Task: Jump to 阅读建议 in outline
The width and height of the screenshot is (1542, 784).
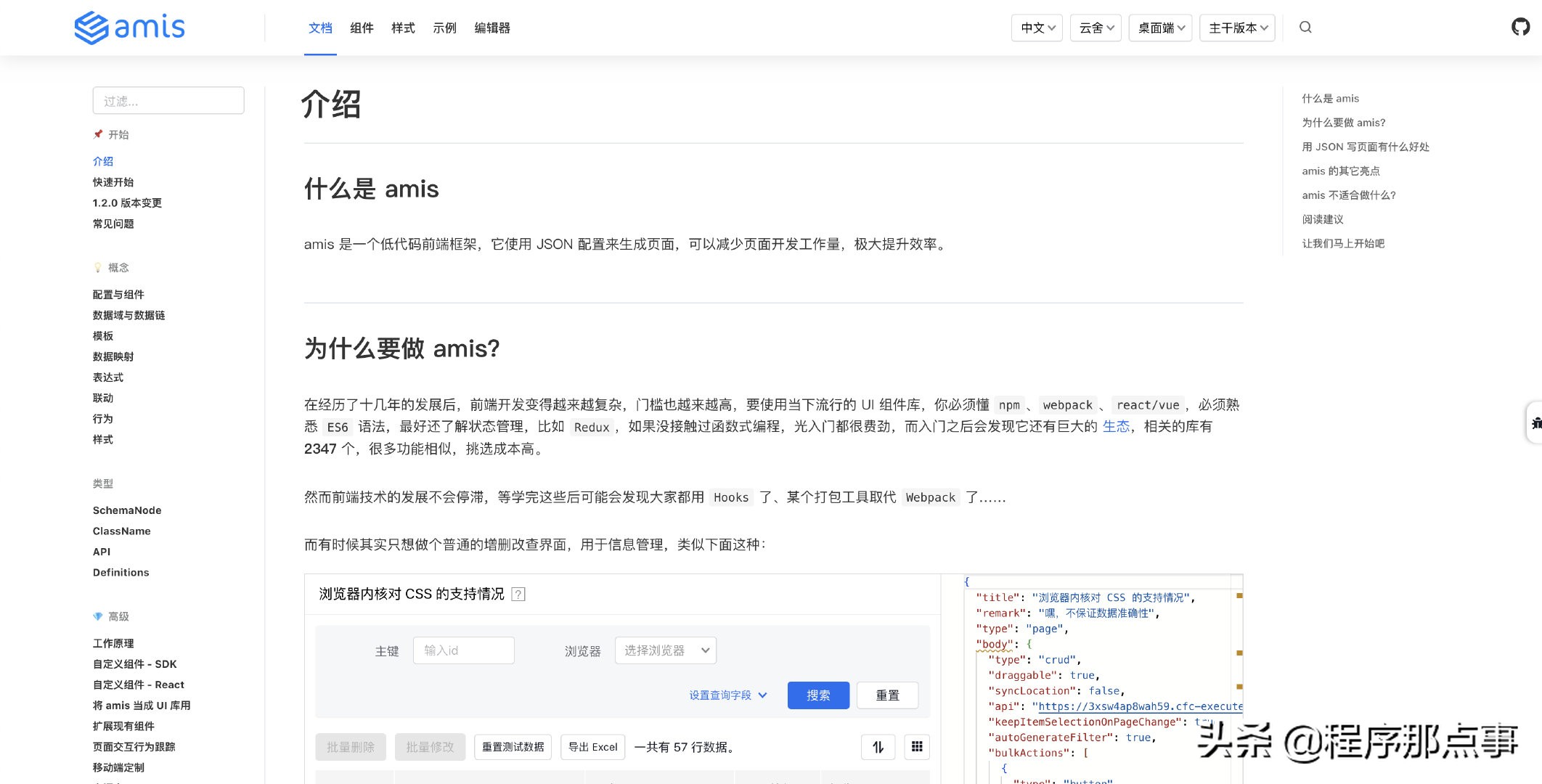Action: coord(1323,219)
